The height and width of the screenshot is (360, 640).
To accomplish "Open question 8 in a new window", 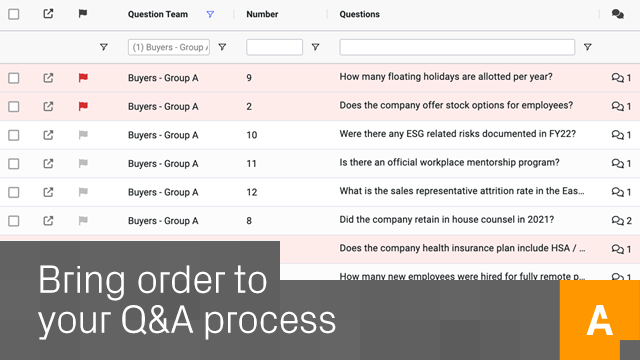I will (x=48, y=220).
